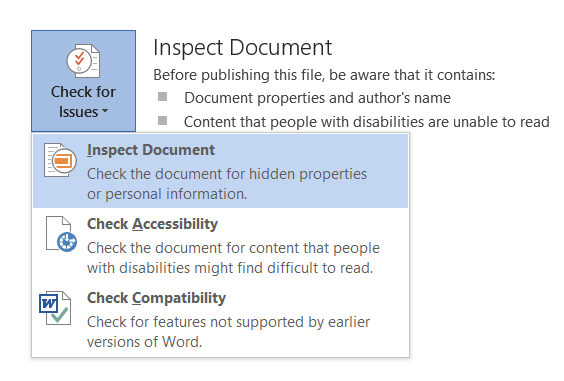The height and width of the screenshot is (381, 564).
Task: Click 'Check for features not supported' description
Action: pyautogui.click(x=228, y=322)
